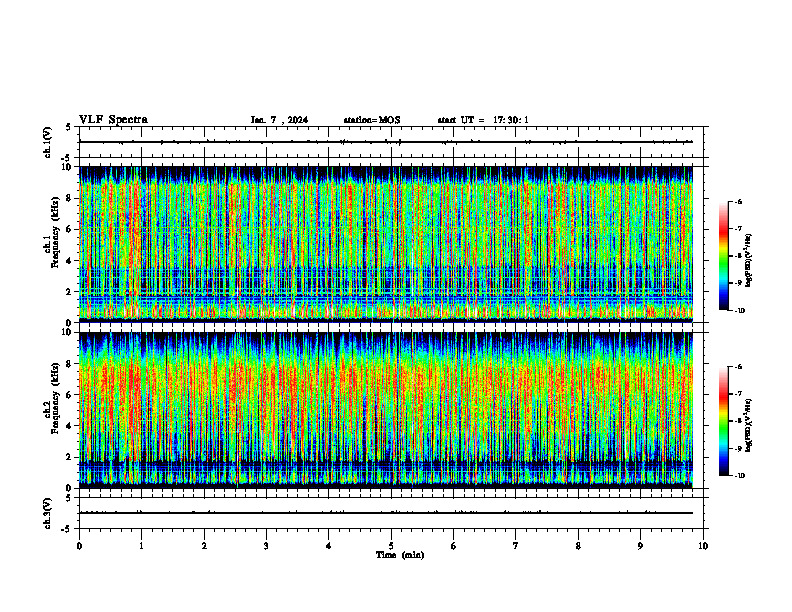
Task: Click the "-10" tick on ch.2 color bar
Action: [x=739, y=476]
